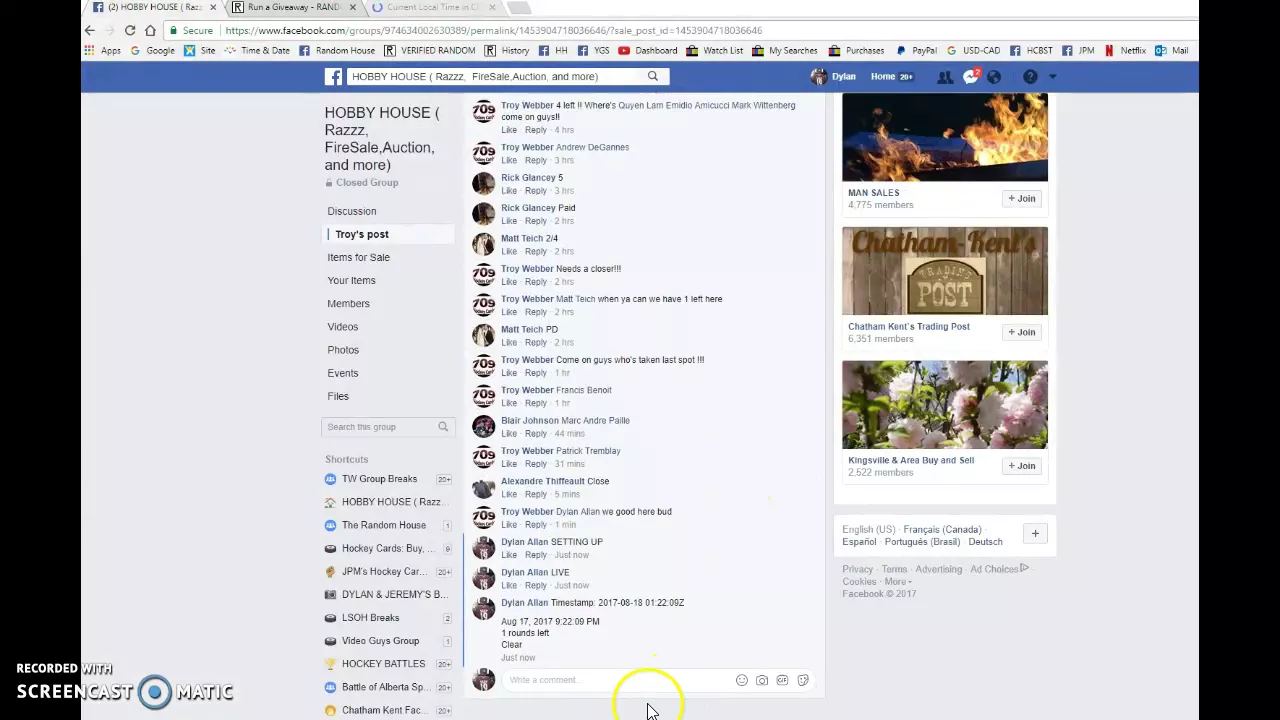Open Messenger notifications icon
The width and height of the screenshot is (1280, 720).
point(969,77)
